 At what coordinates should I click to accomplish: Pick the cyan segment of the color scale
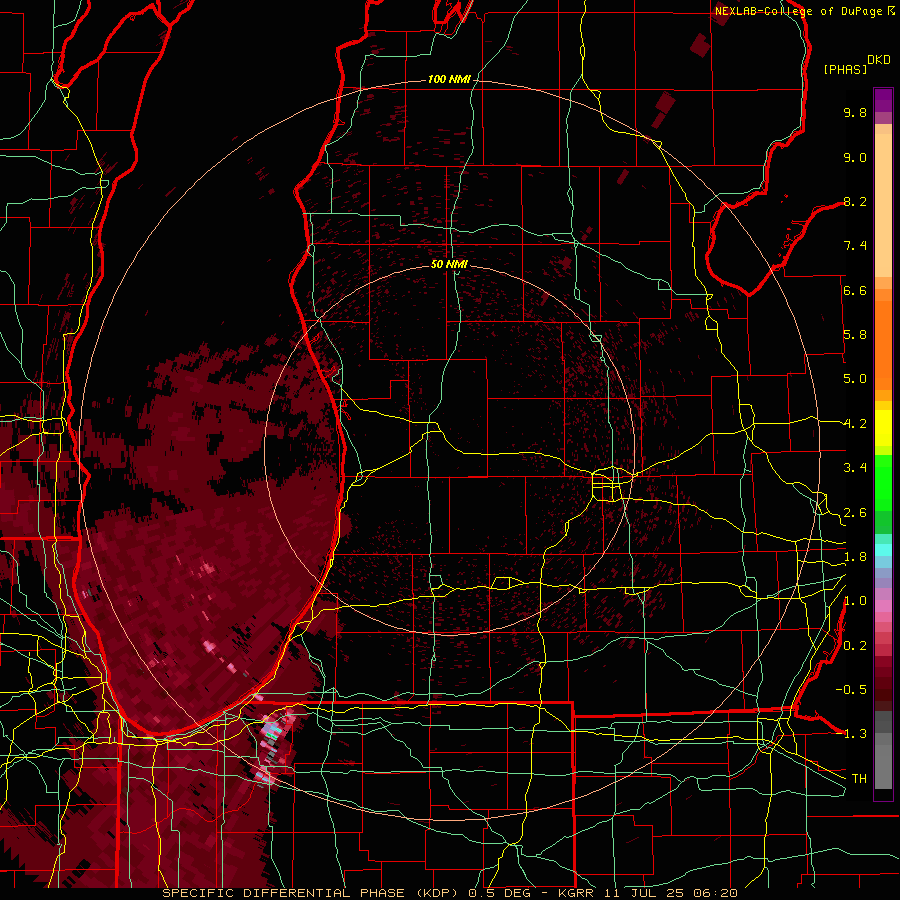coord(883,550)
